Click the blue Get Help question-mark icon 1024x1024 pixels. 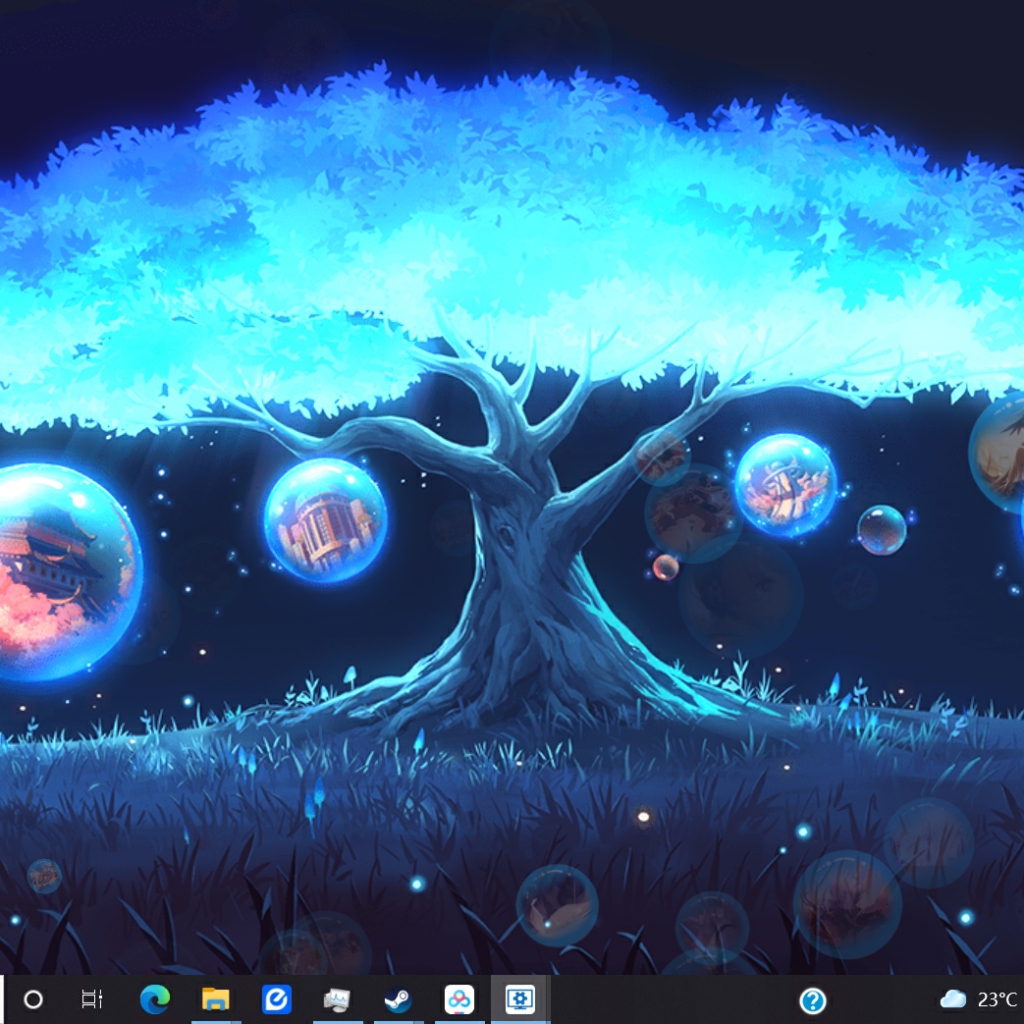point(813,1000)
